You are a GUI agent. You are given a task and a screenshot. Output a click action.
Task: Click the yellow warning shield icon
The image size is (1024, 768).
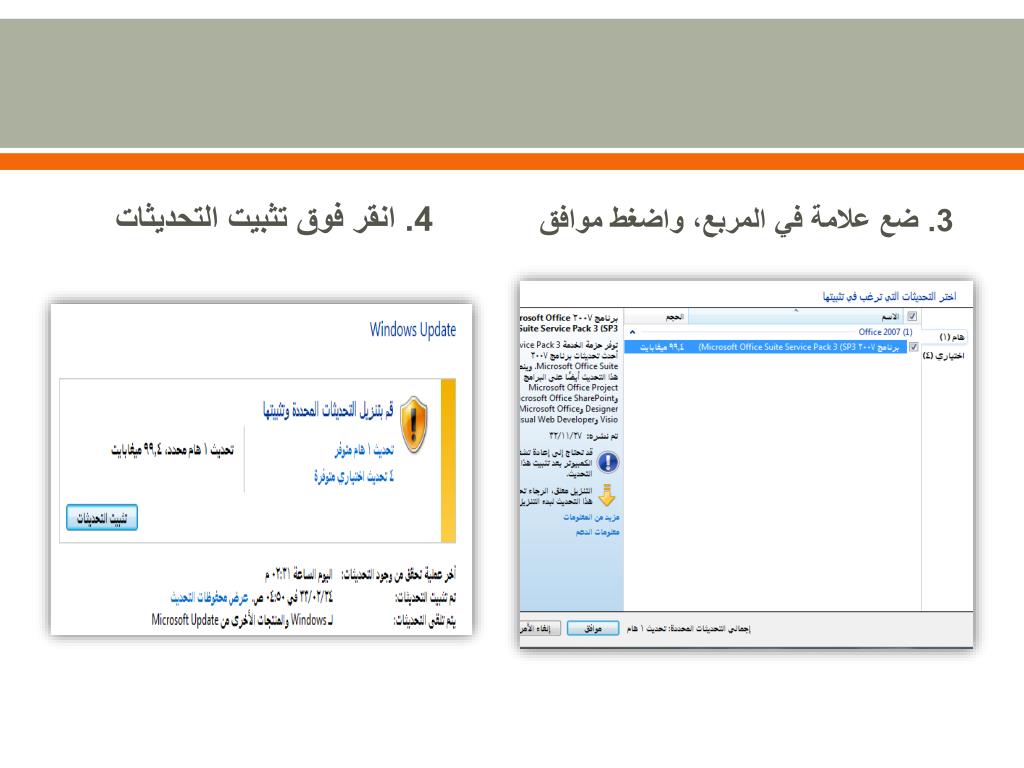coord(413,425)
